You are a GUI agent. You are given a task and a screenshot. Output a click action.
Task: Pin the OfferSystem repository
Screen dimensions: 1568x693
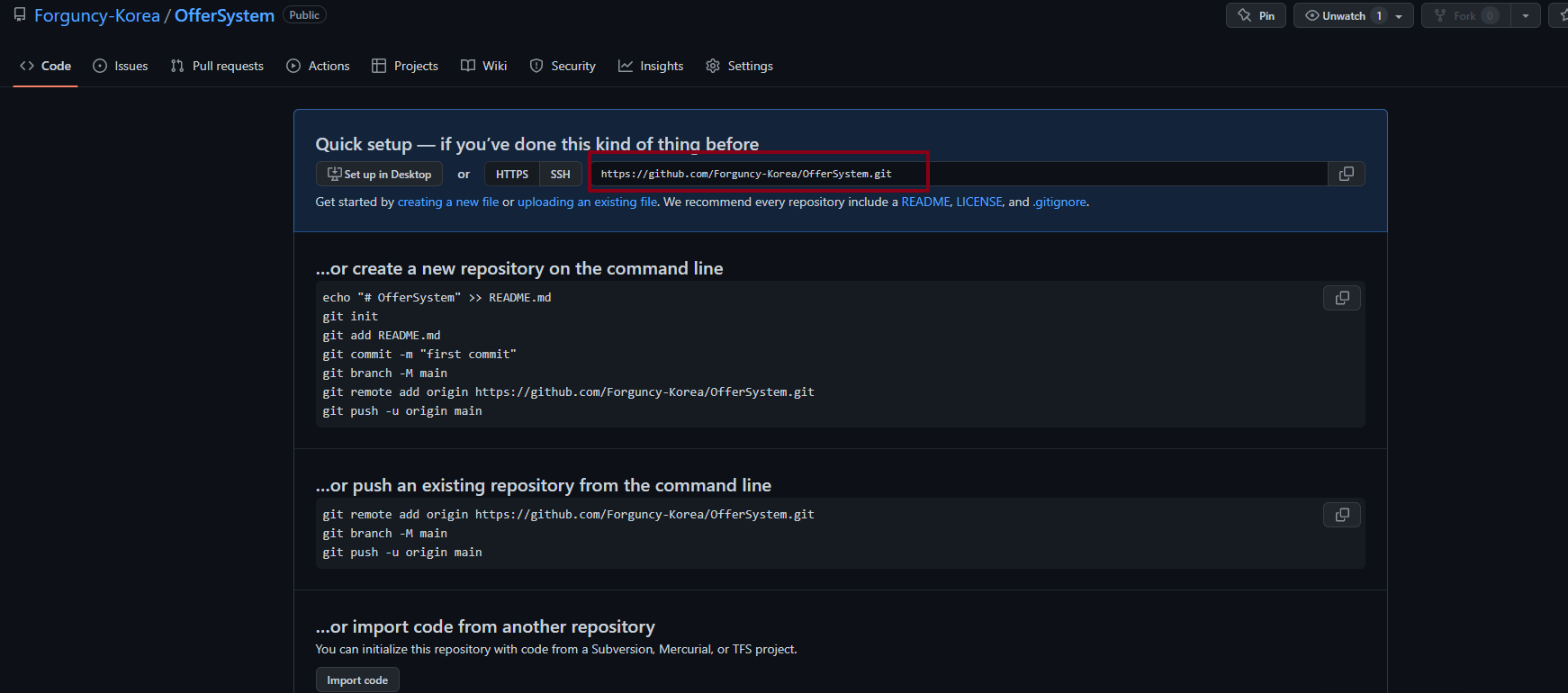pos(1256,16)
